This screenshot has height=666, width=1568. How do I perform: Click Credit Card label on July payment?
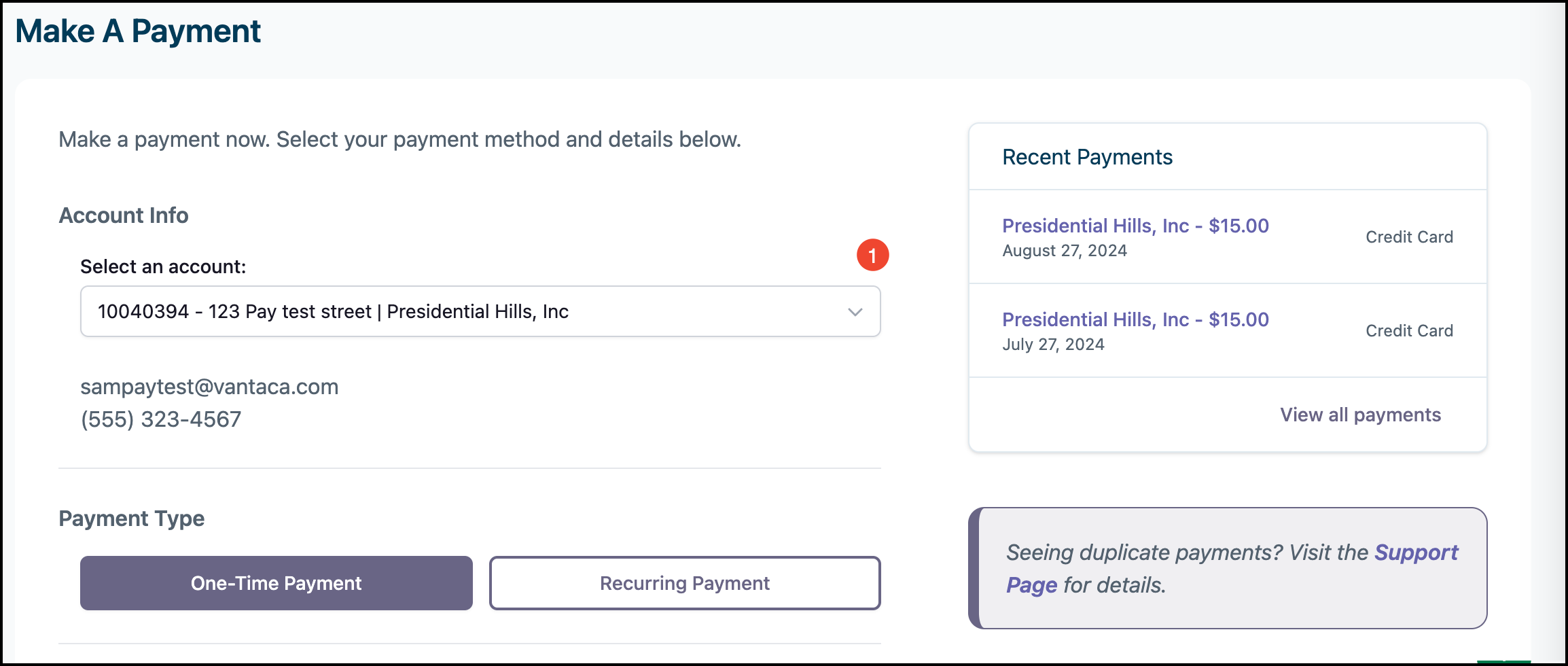pos(1409,331)
